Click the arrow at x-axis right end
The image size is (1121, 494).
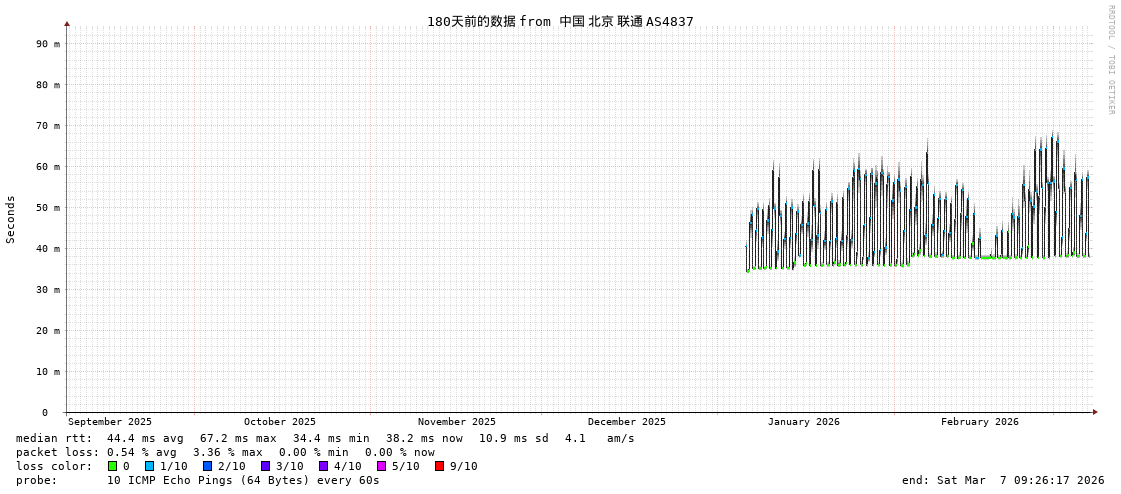pos(1095,412)
